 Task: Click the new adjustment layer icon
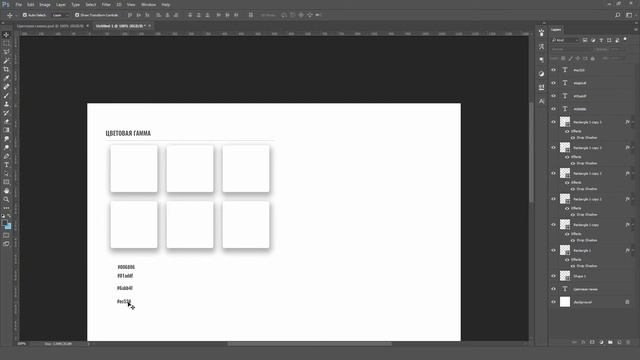[601, 342]
